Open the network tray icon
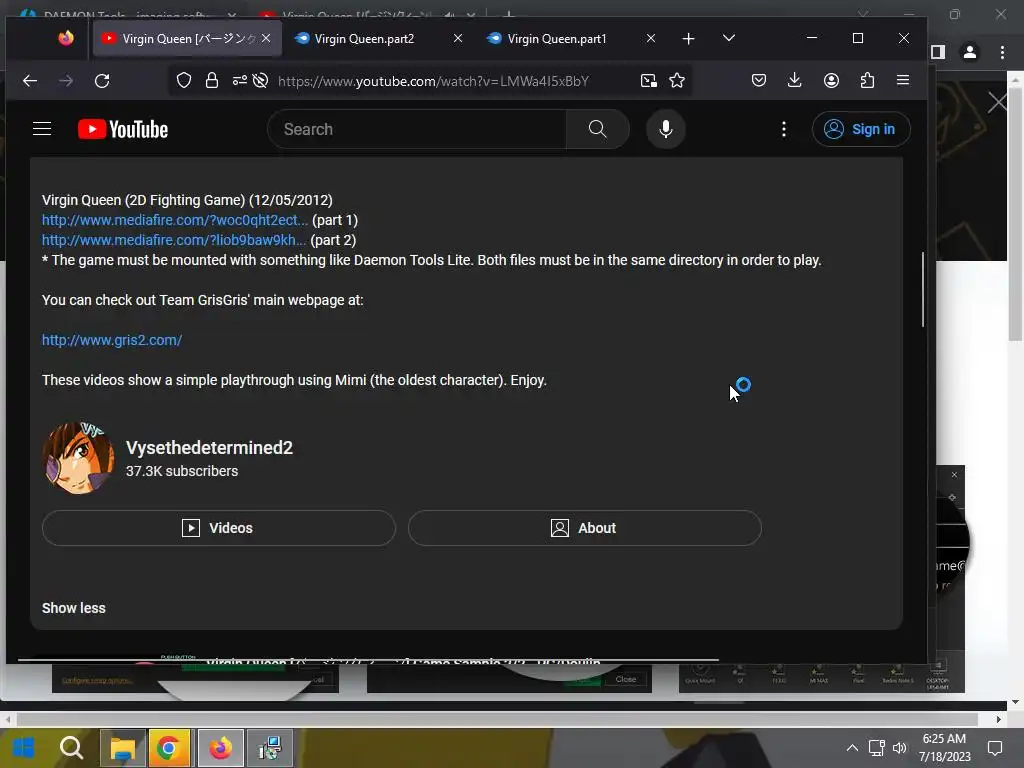 (x=876, y=748)
